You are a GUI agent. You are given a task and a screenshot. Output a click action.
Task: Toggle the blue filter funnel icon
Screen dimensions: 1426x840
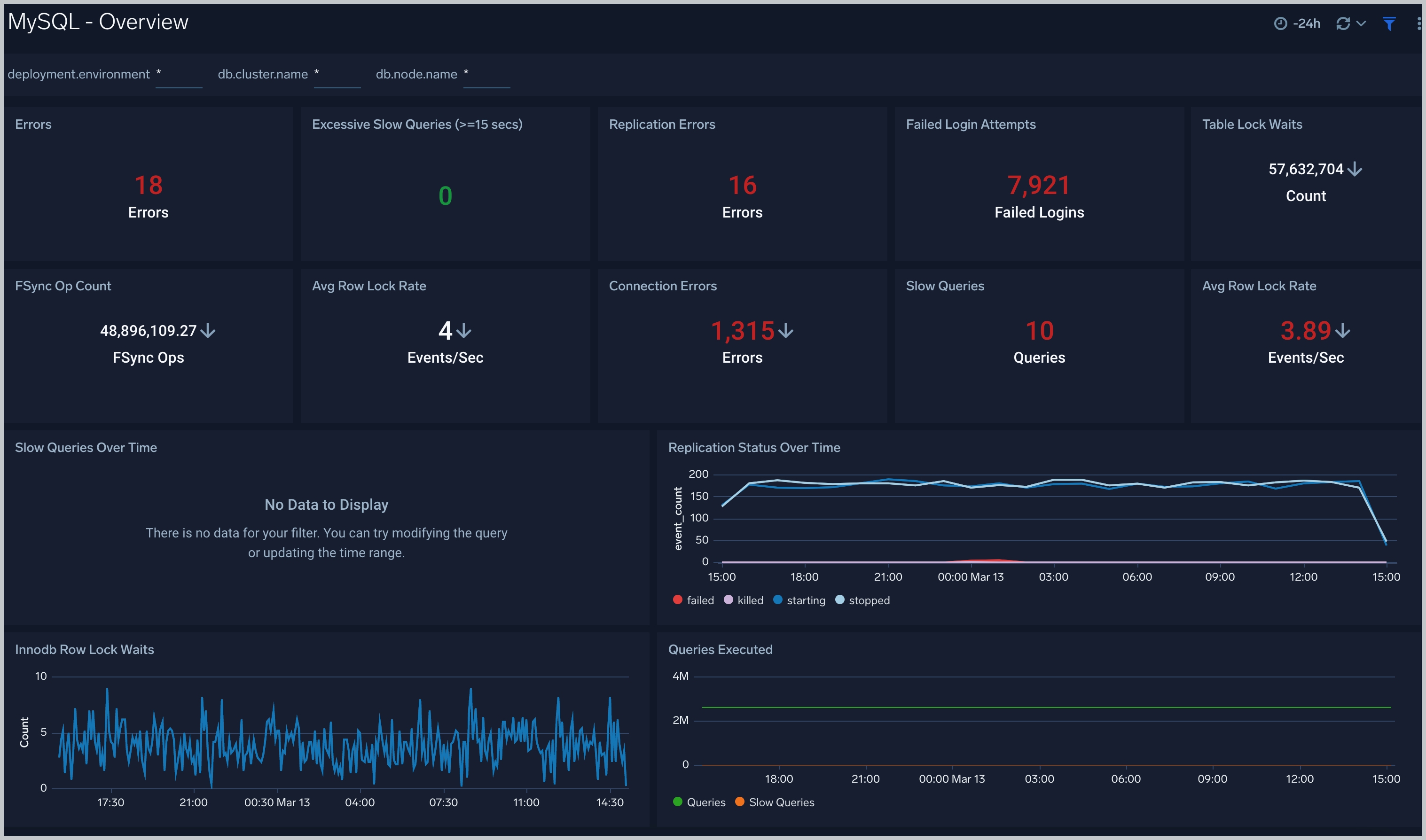1389,23
